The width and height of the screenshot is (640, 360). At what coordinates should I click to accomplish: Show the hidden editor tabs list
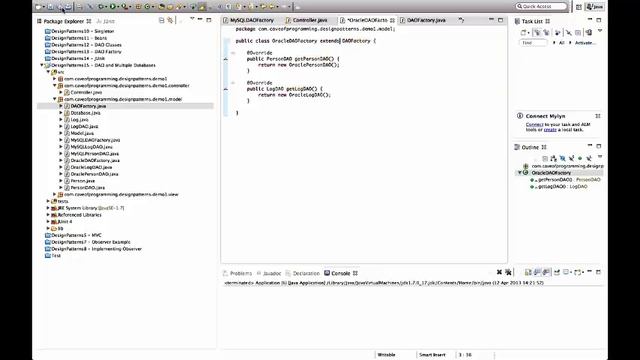tap(461, 20)
